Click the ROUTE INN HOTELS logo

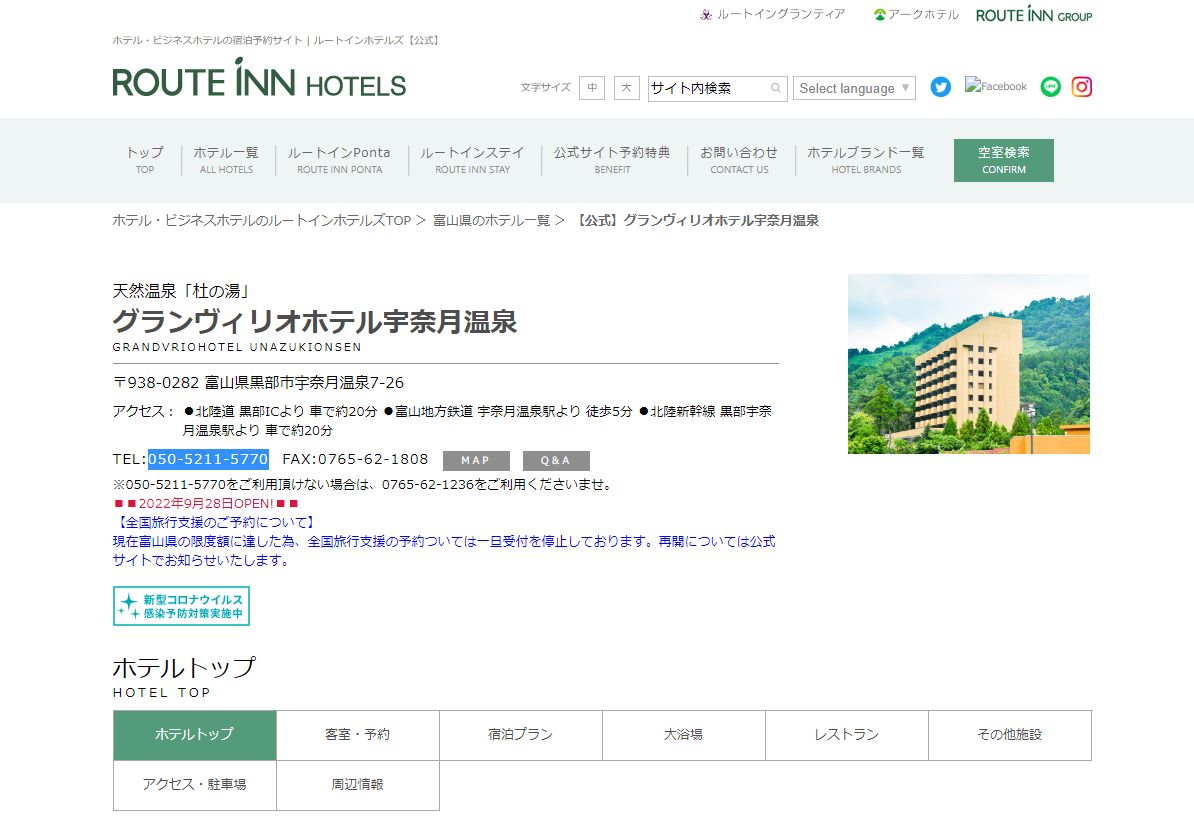259,78
